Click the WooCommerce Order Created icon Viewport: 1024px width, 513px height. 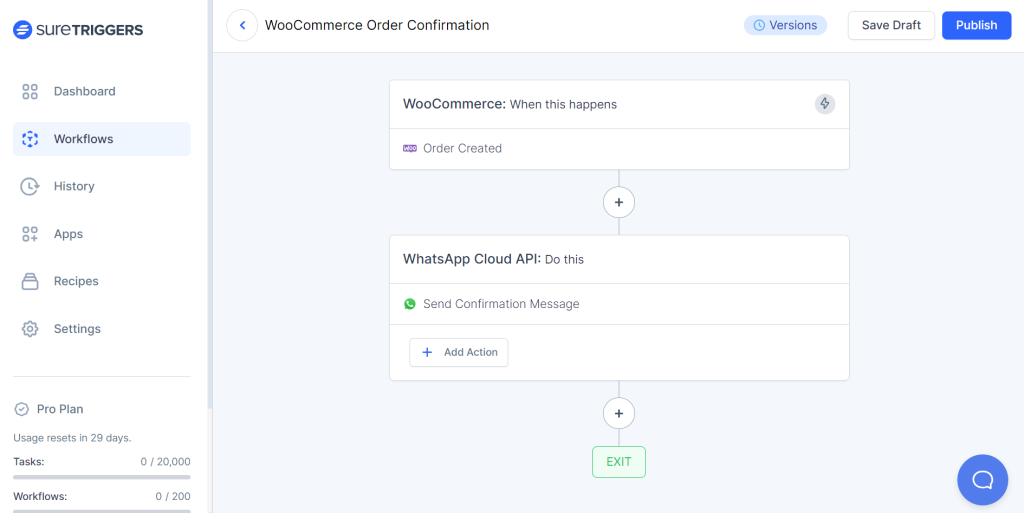pyautogui.click(x=410, y=148)
